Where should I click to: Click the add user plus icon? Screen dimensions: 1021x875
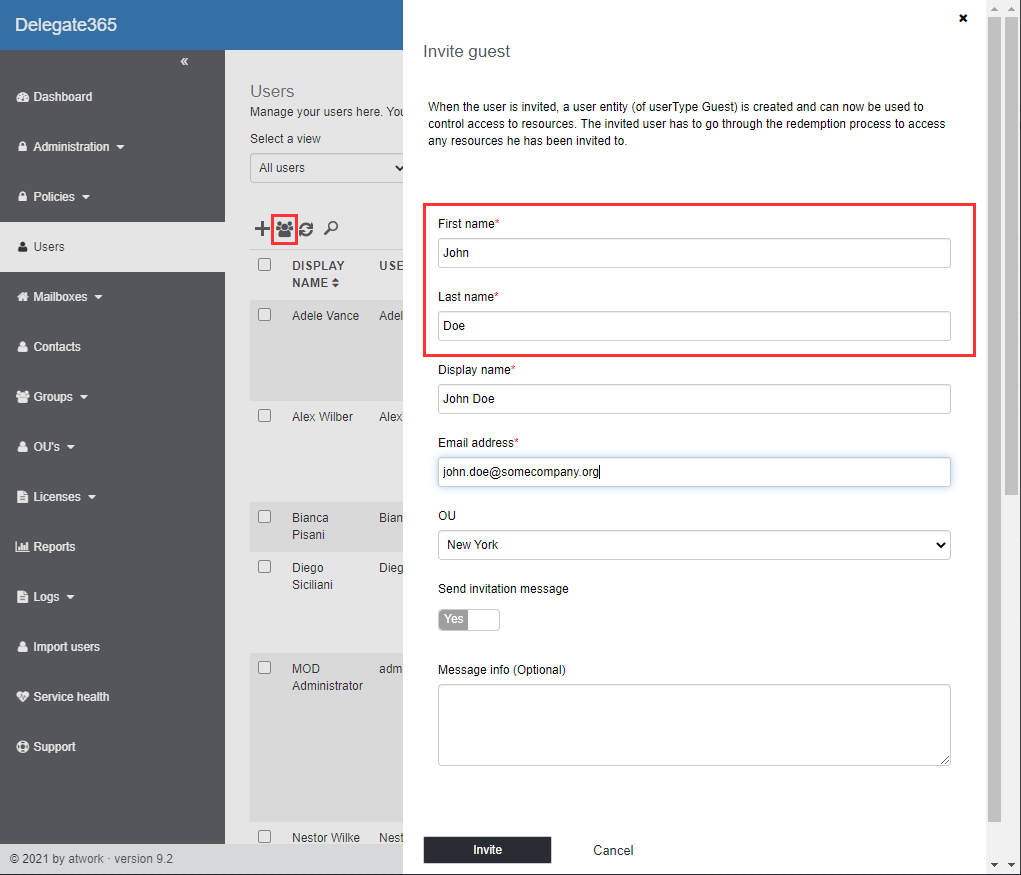pyautogui.click(x=262, y=229)
